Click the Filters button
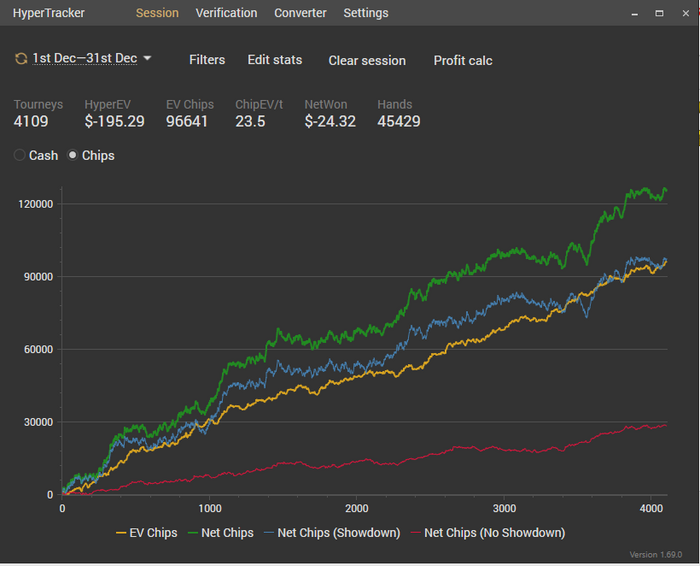Screen dimensions: 700x566 (x=207, y=60)
